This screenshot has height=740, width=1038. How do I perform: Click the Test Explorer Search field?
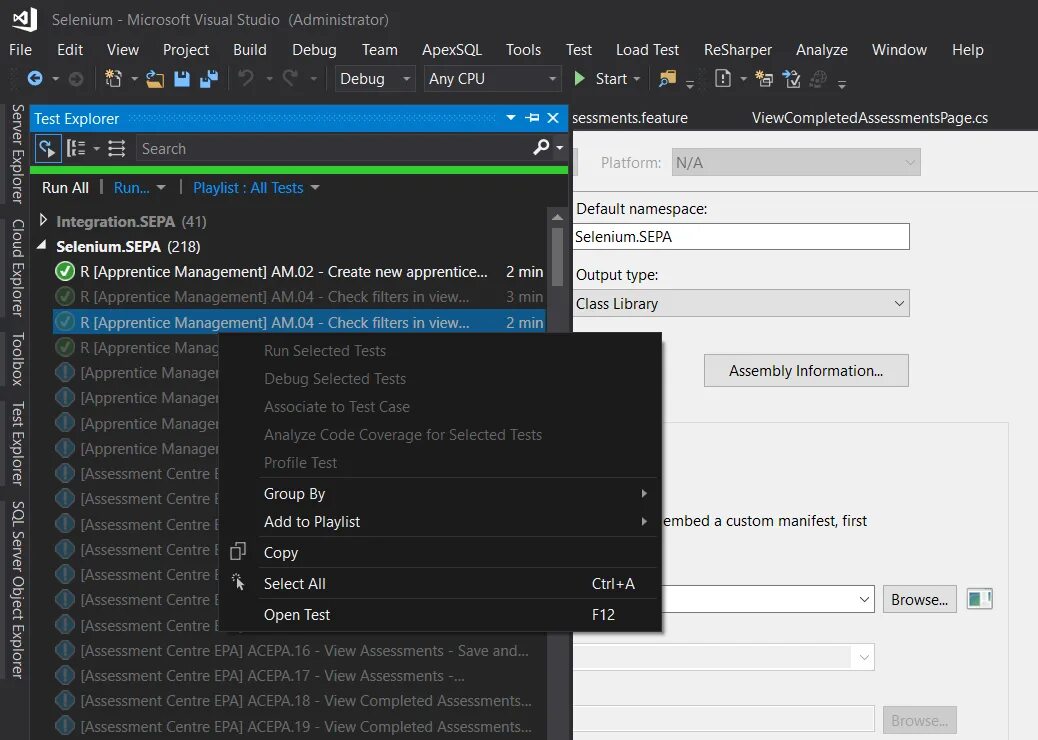tap(334, 148)
